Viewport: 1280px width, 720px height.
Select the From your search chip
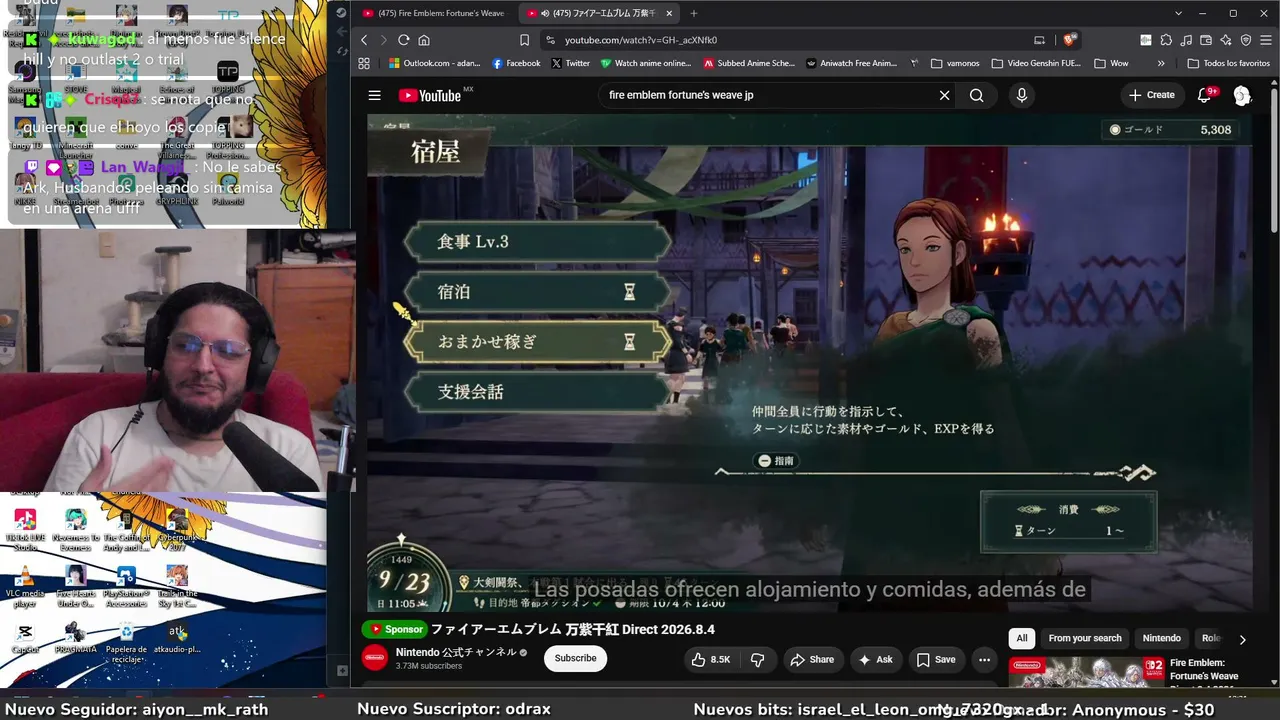pos(1085,638)
